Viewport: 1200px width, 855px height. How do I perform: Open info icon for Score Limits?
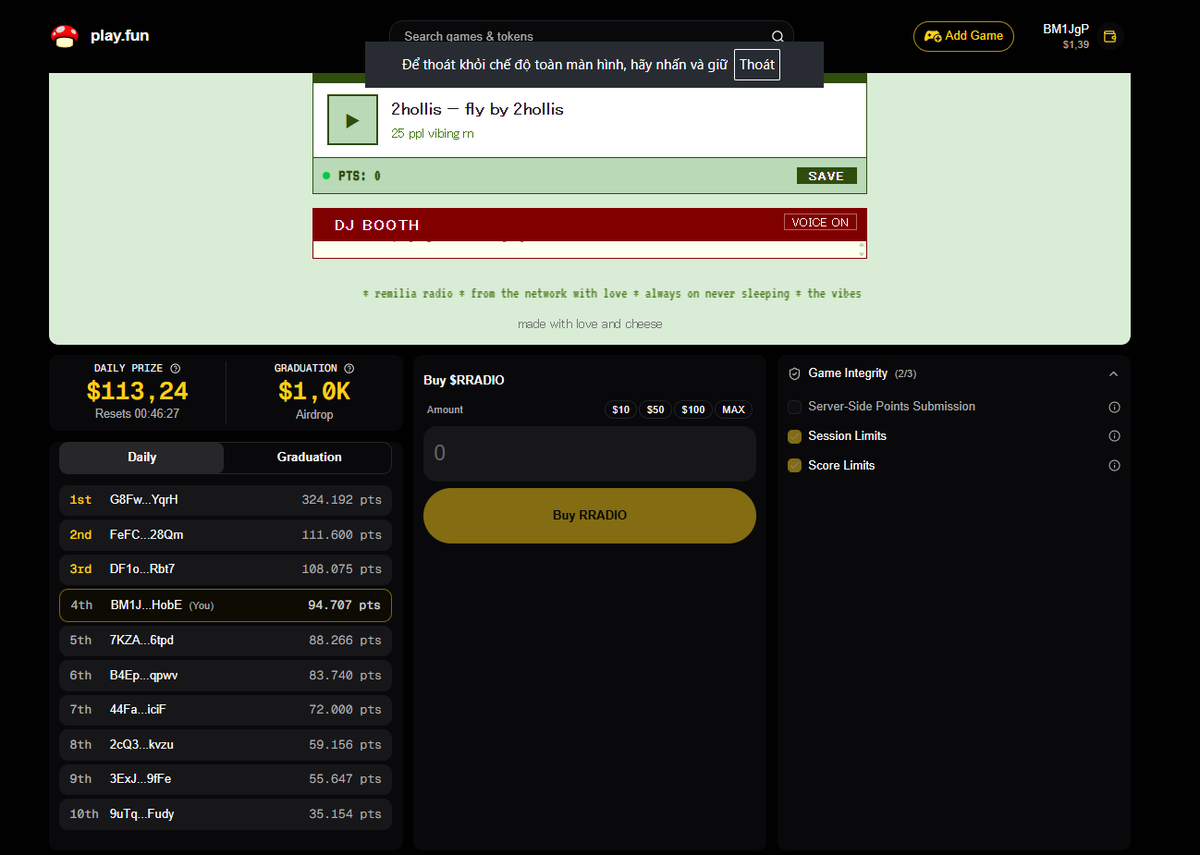(1114, 466)
